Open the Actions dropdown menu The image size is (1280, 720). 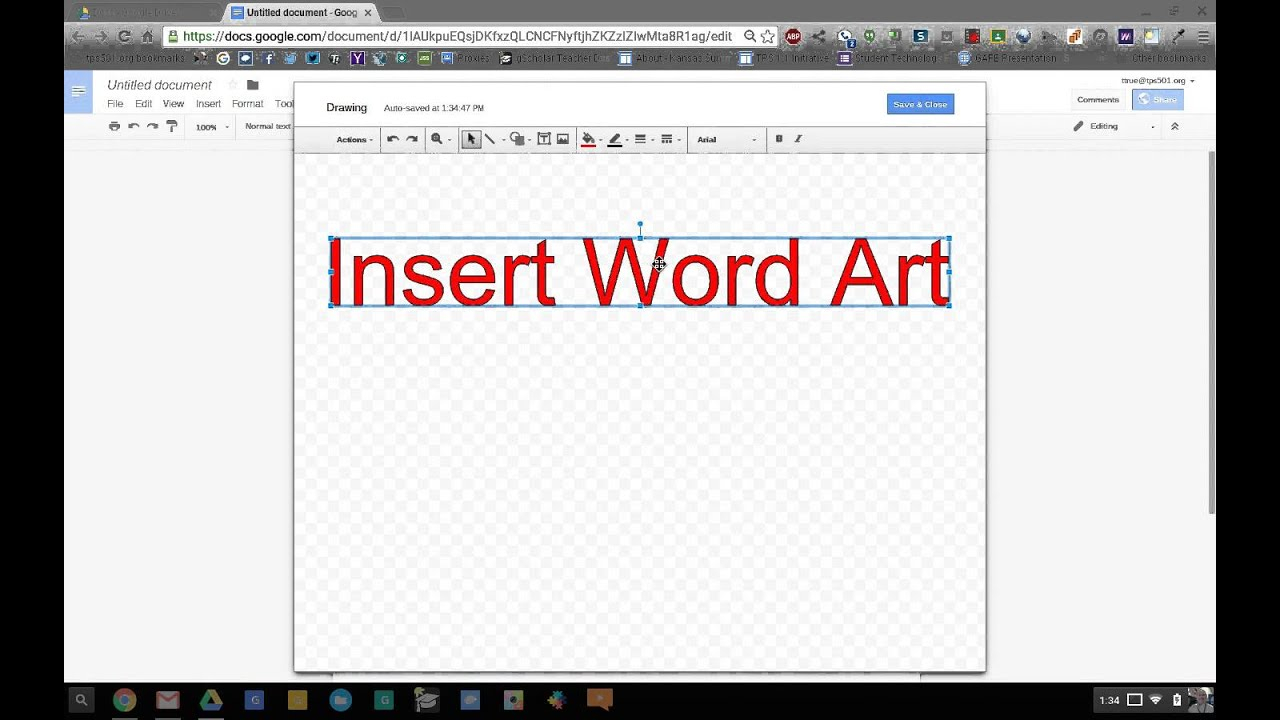pyautogui.click(x=354, y=140)
